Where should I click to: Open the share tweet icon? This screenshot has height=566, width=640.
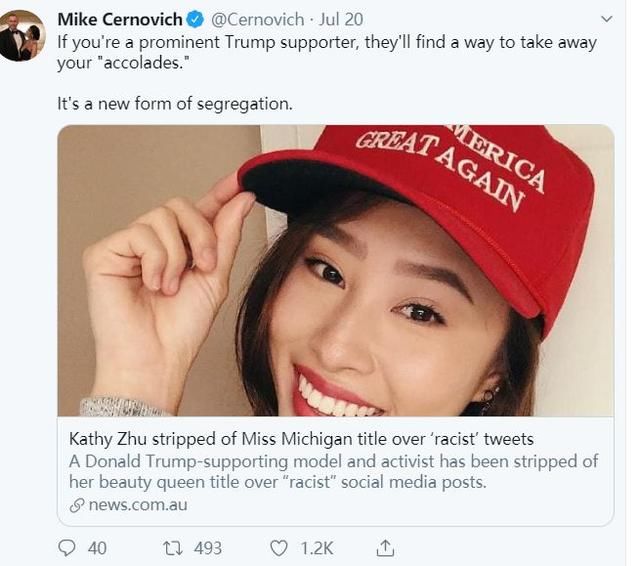tap(385, 548)
